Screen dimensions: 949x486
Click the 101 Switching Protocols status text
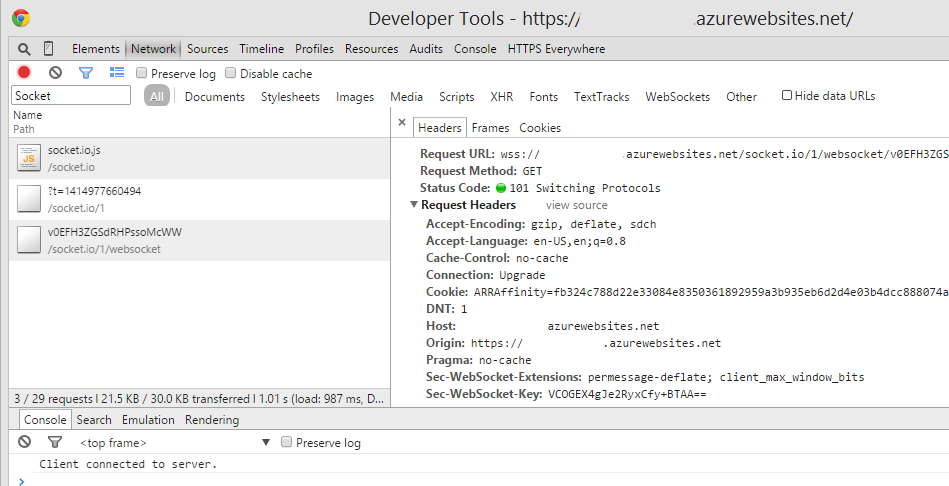[585, 188]
